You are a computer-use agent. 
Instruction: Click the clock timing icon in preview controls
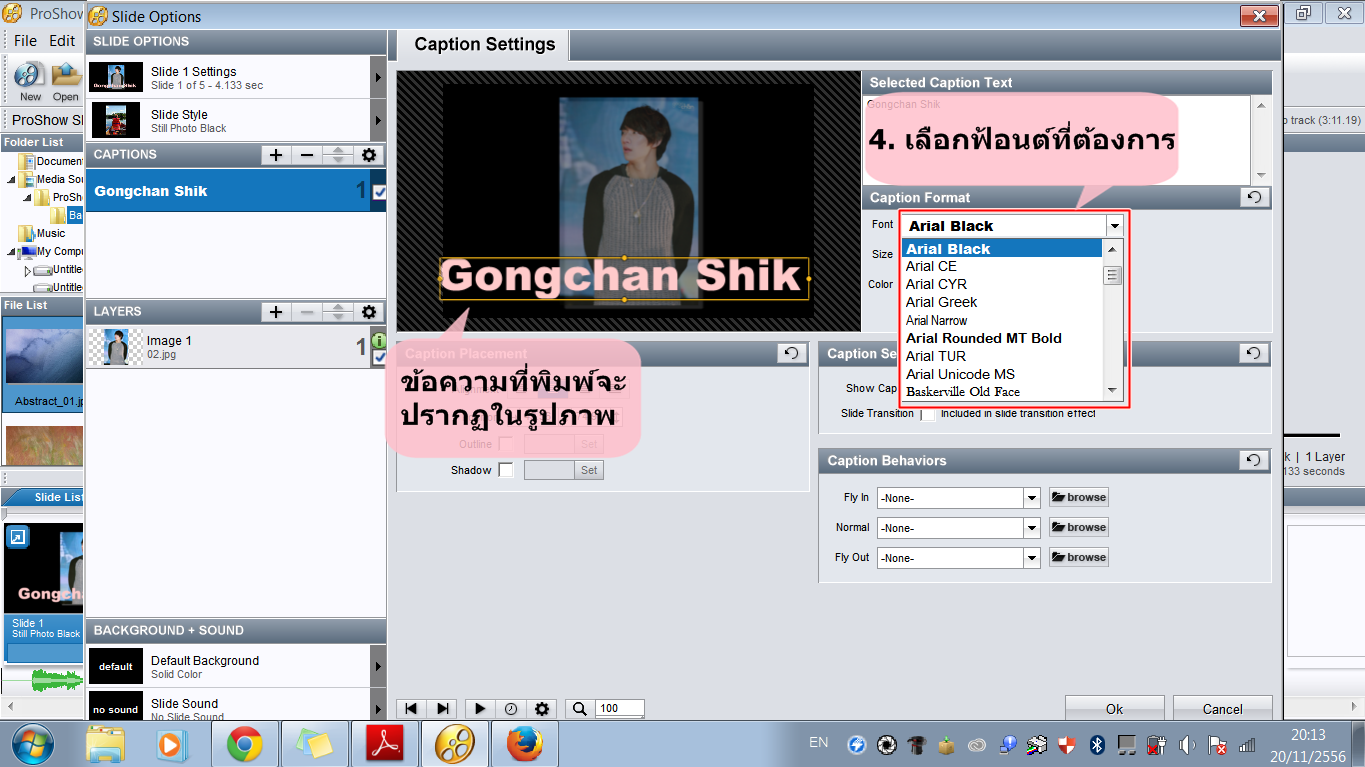click(511, 708)
